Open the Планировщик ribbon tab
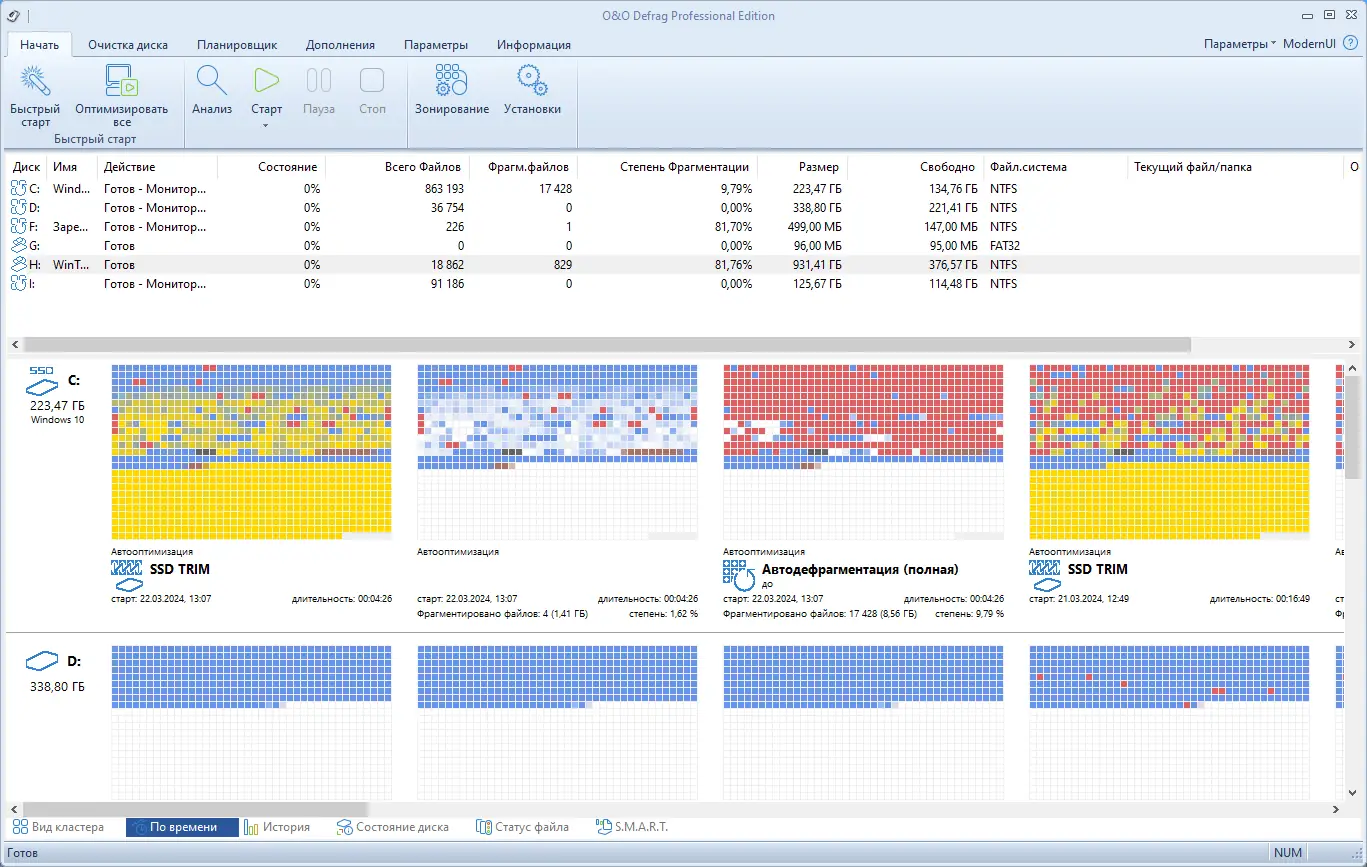Viewport: 1367px width, 867px height. 237,45
